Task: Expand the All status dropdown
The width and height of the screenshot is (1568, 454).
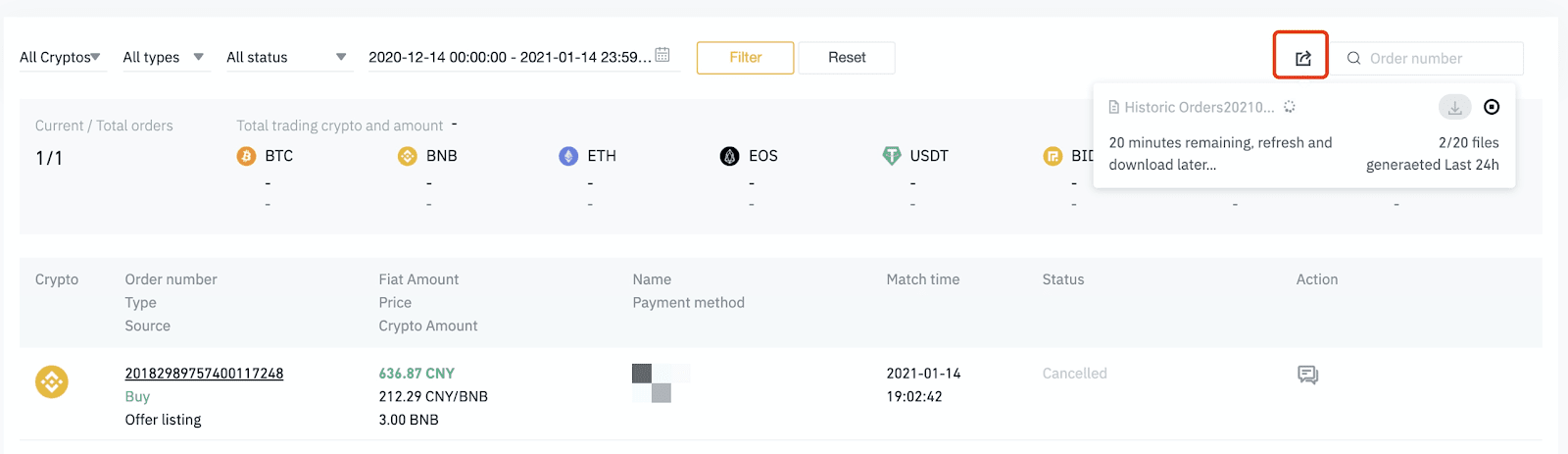Action: [288, 57]
